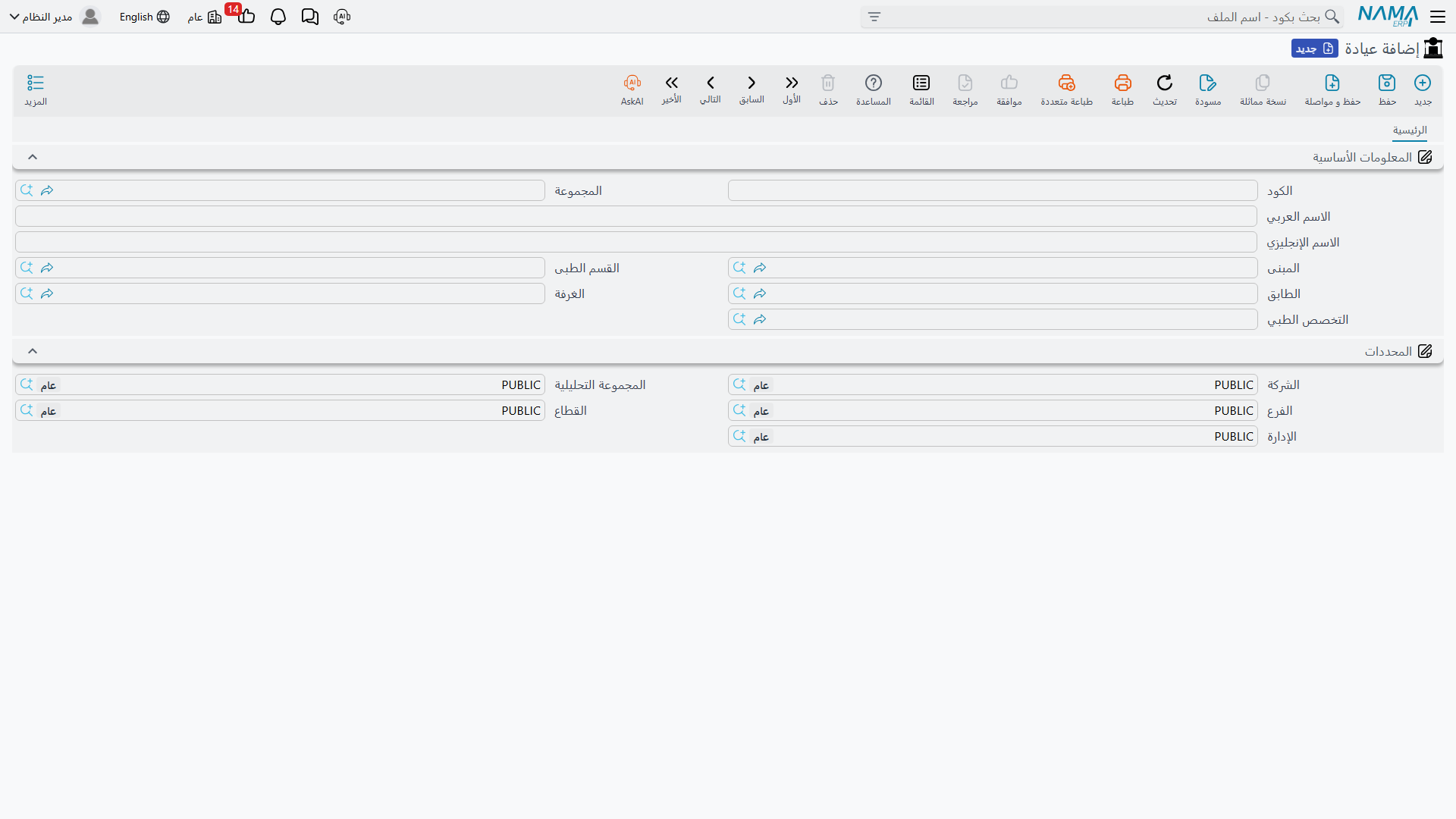The height and width of the screenshot is (819, 1456).
Task: Save the record with حفظ icon
Action: tap(1387, 83)
